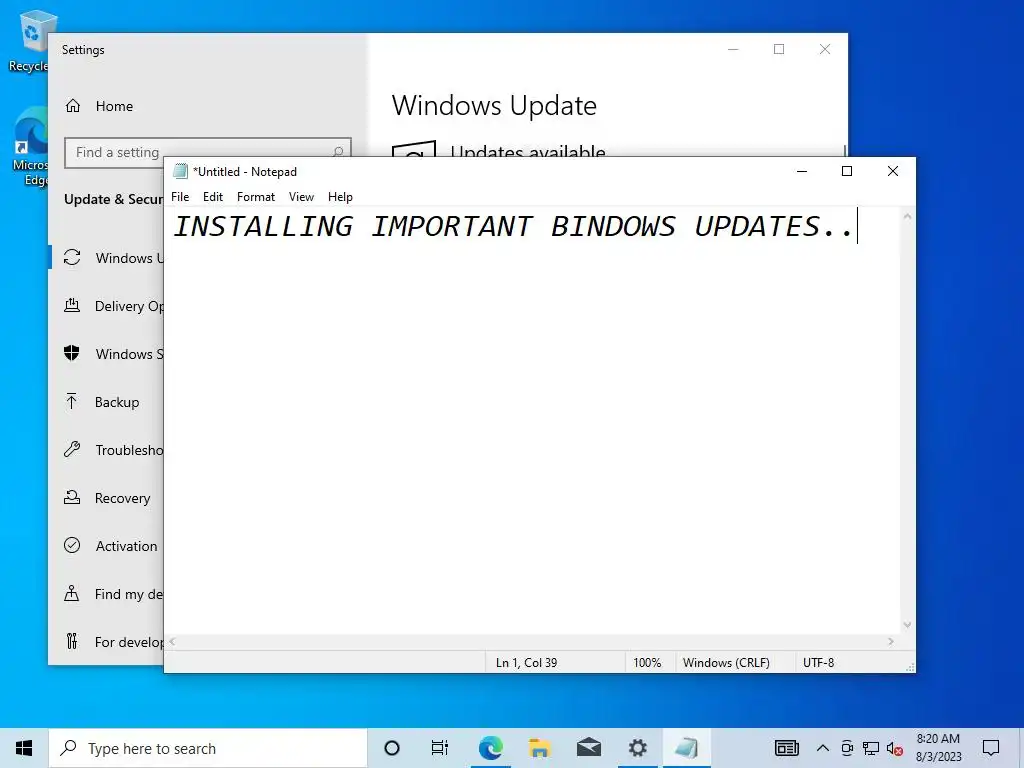1024x768 pixels.
Task: Click the Activation checkmark icon in Settings
Action: point(72,545)
